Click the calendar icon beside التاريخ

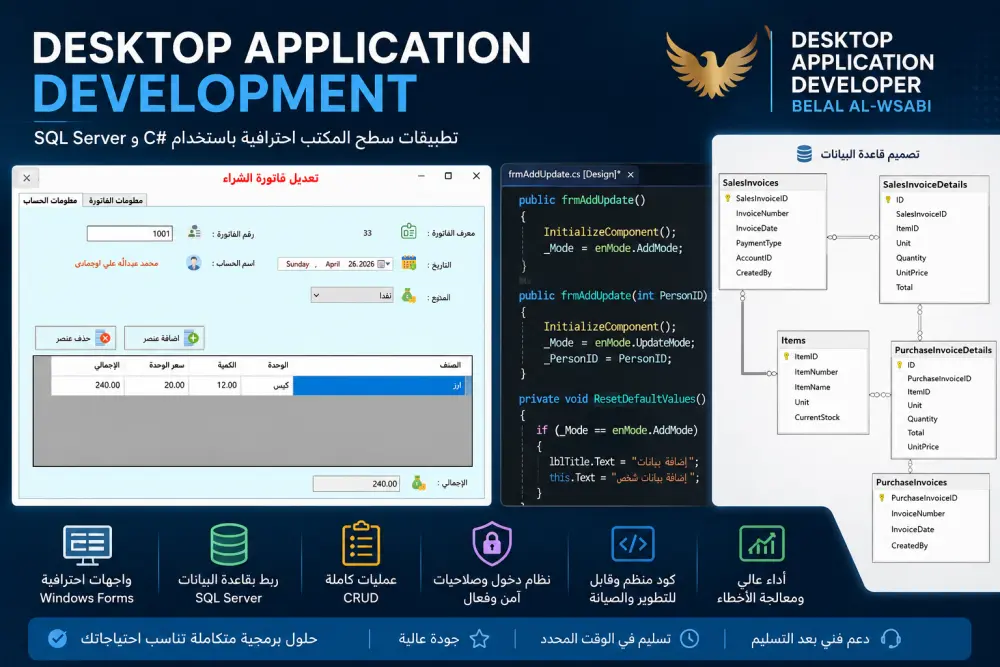pyautogui.click(x=409, y=263)
